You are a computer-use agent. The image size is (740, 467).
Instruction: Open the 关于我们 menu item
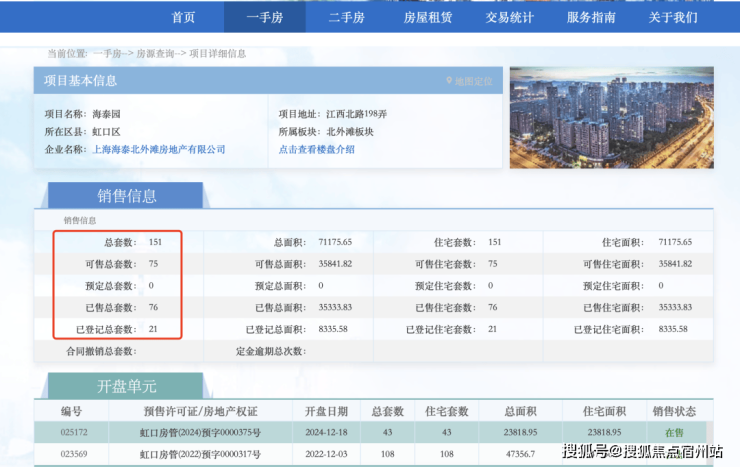[x=673, y=17]
